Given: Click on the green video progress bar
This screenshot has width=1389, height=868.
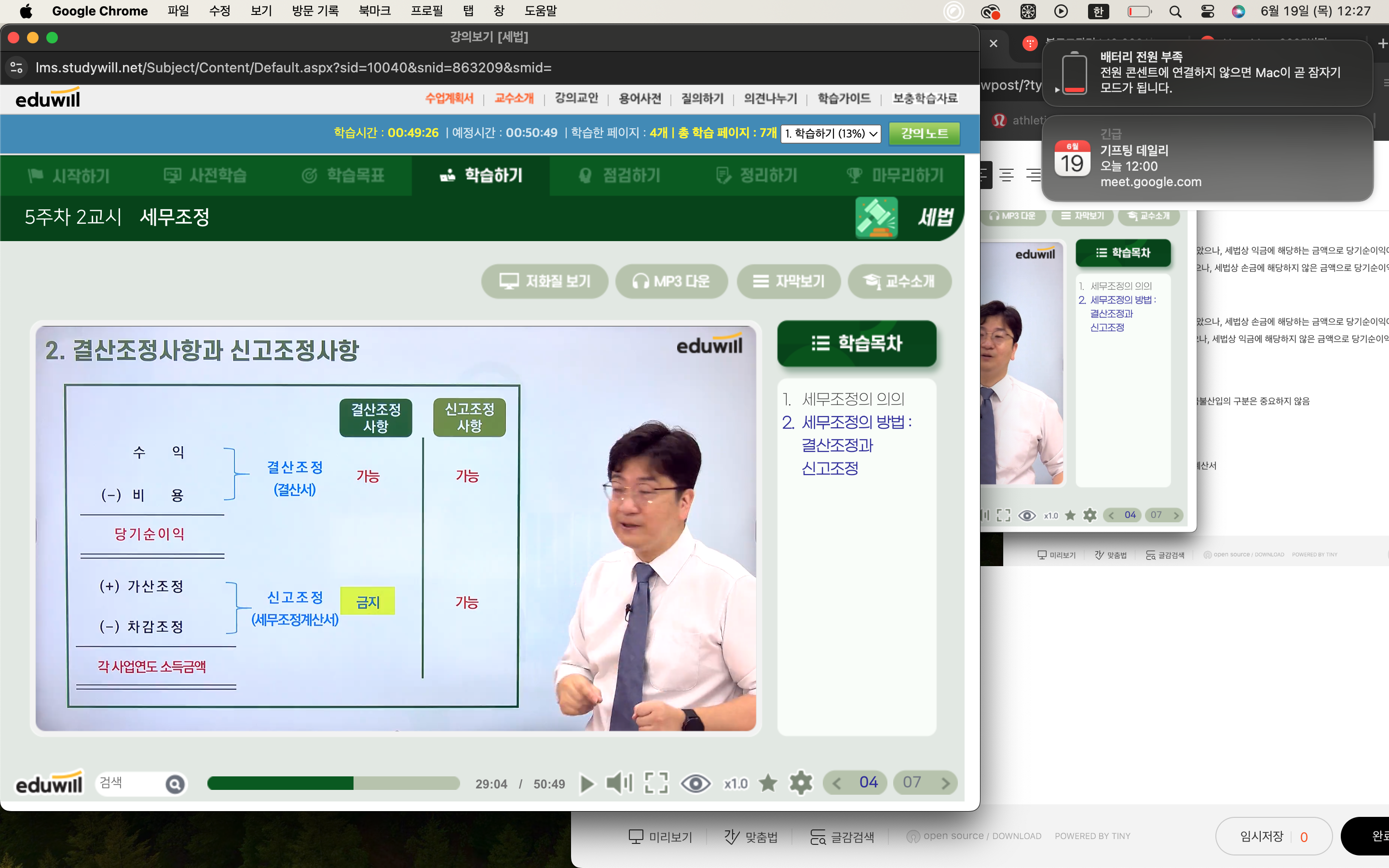Looking at the screenshot, I should click(x=333, y=783).
